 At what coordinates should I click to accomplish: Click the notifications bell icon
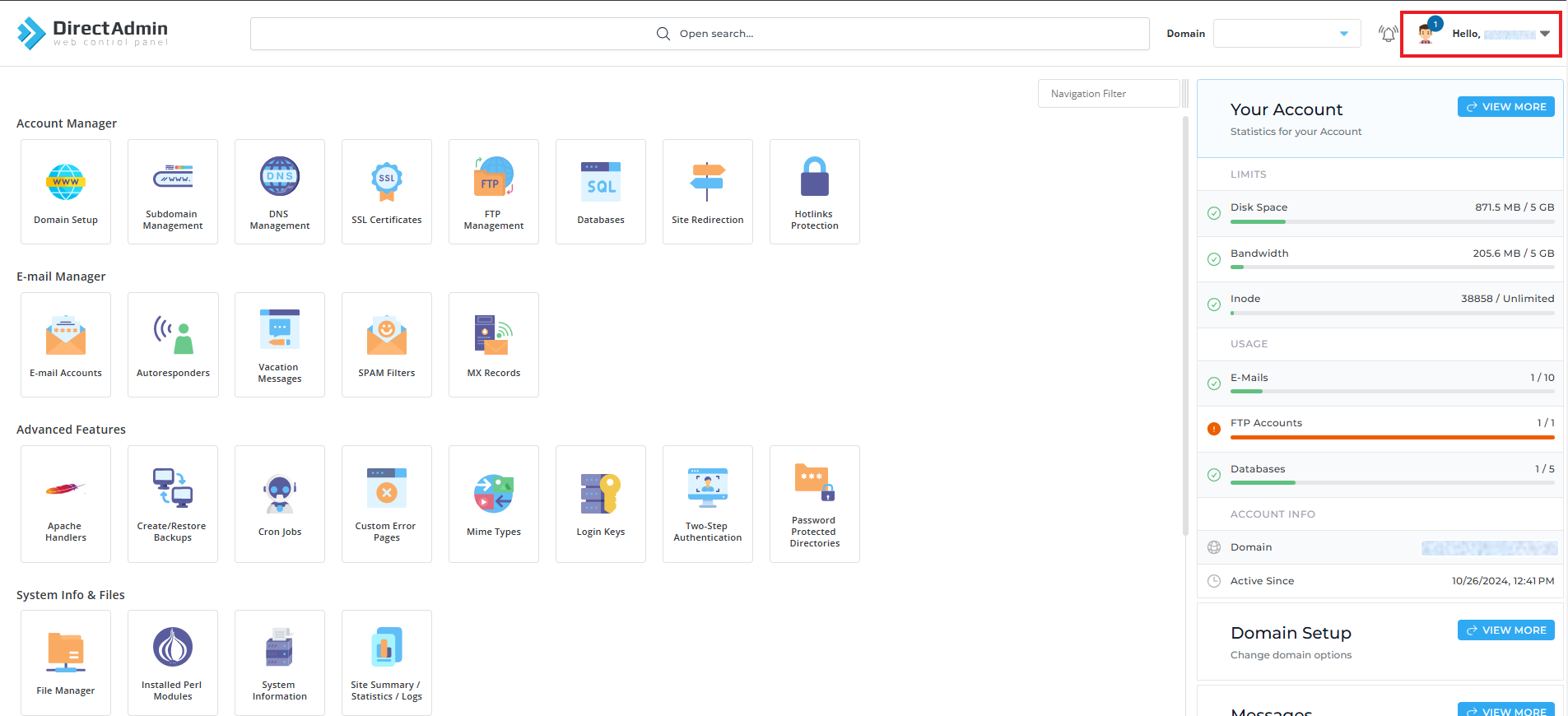[x=1388, y=34]
